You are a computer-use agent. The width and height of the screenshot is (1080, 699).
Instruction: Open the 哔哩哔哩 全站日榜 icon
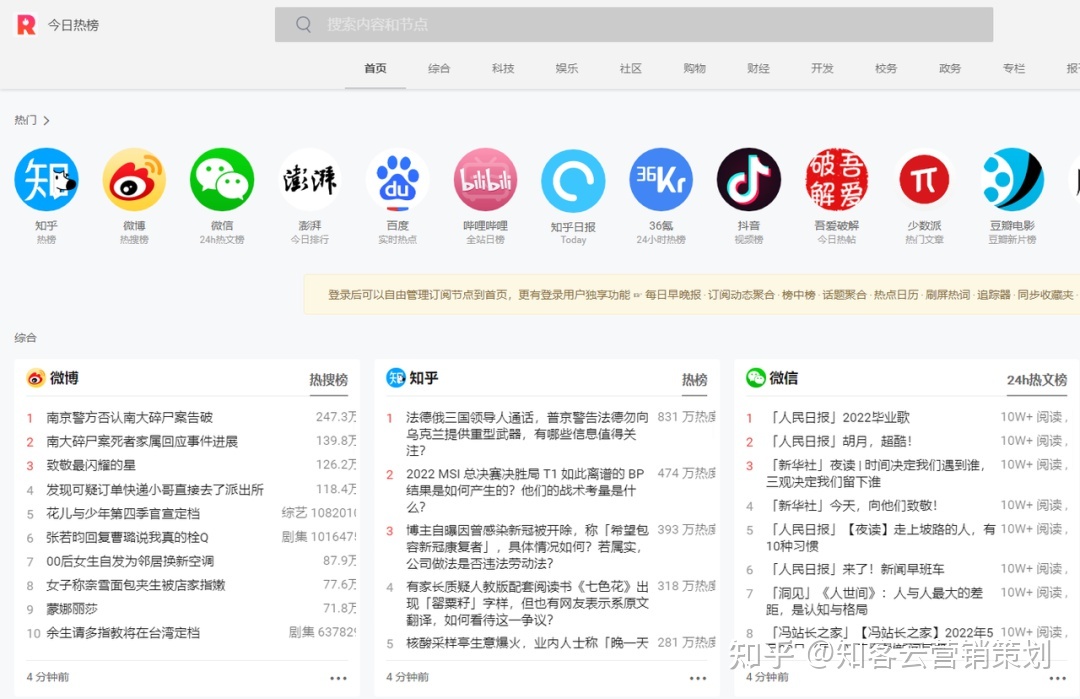point(485,181)
